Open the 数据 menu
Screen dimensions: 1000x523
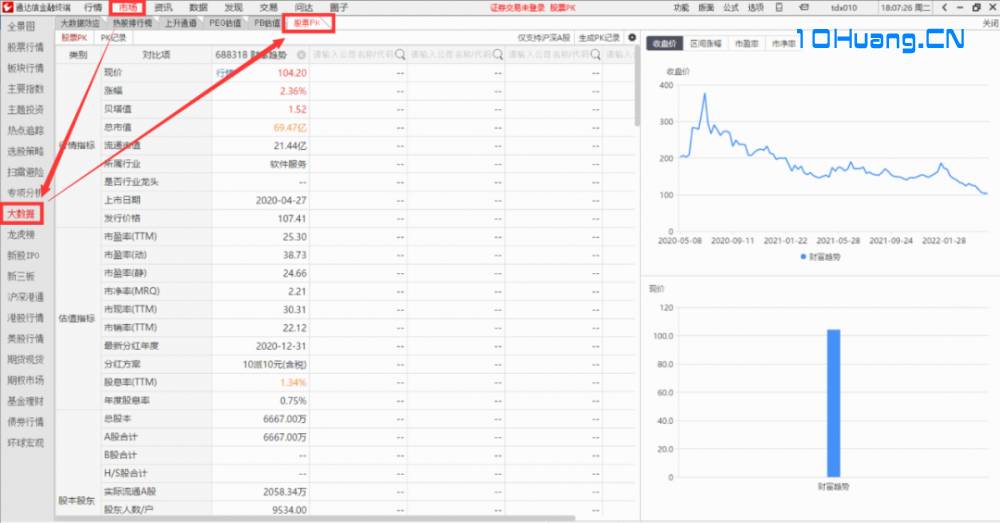click(198, 7)
